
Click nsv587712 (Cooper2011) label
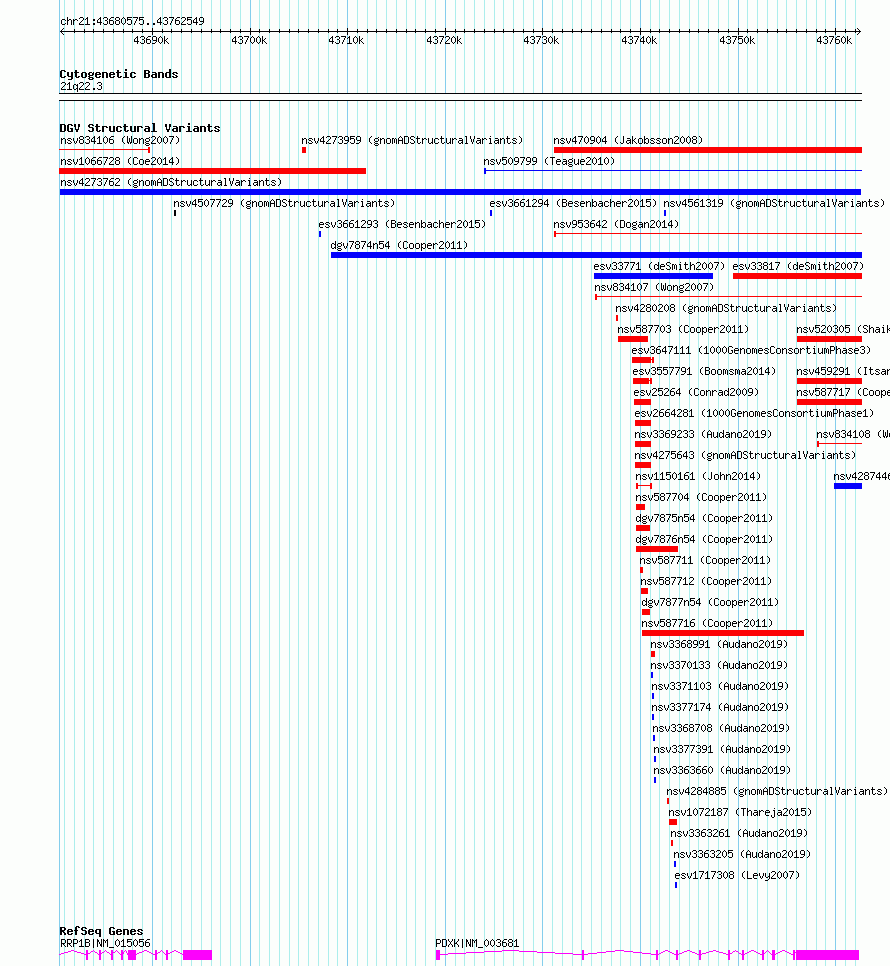(x=706, y=581)
